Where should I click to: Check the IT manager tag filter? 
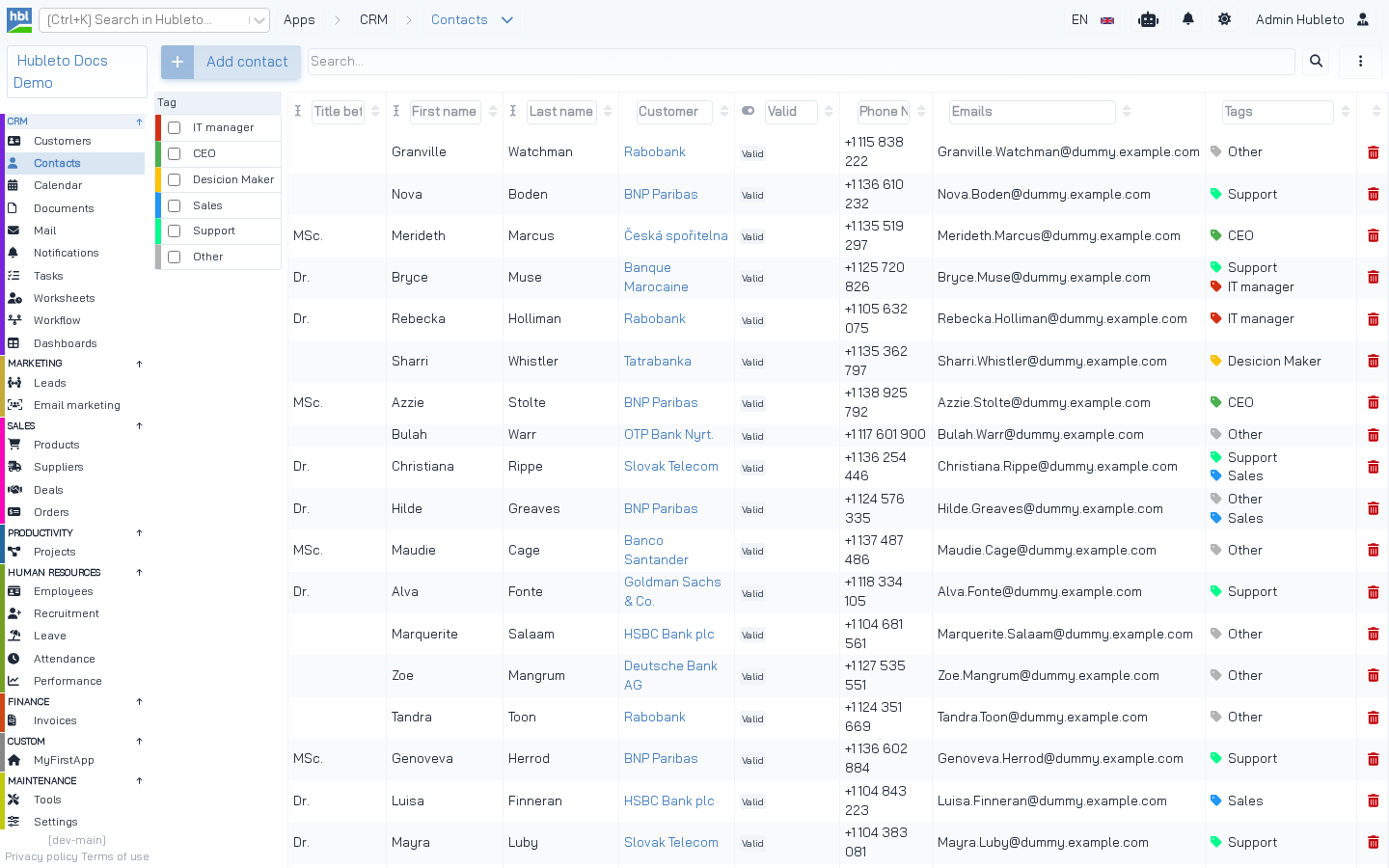(175, 128)
